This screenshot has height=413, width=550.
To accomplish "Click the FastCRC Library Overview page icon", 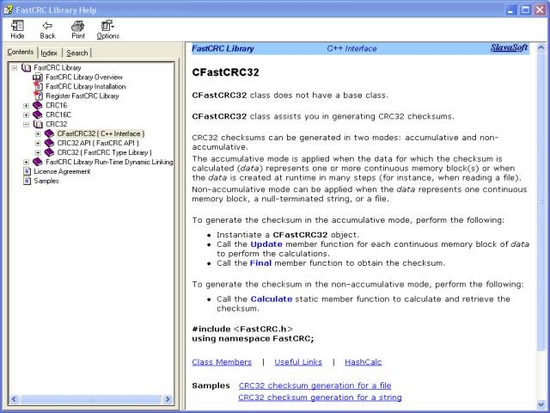I will 38,77.
